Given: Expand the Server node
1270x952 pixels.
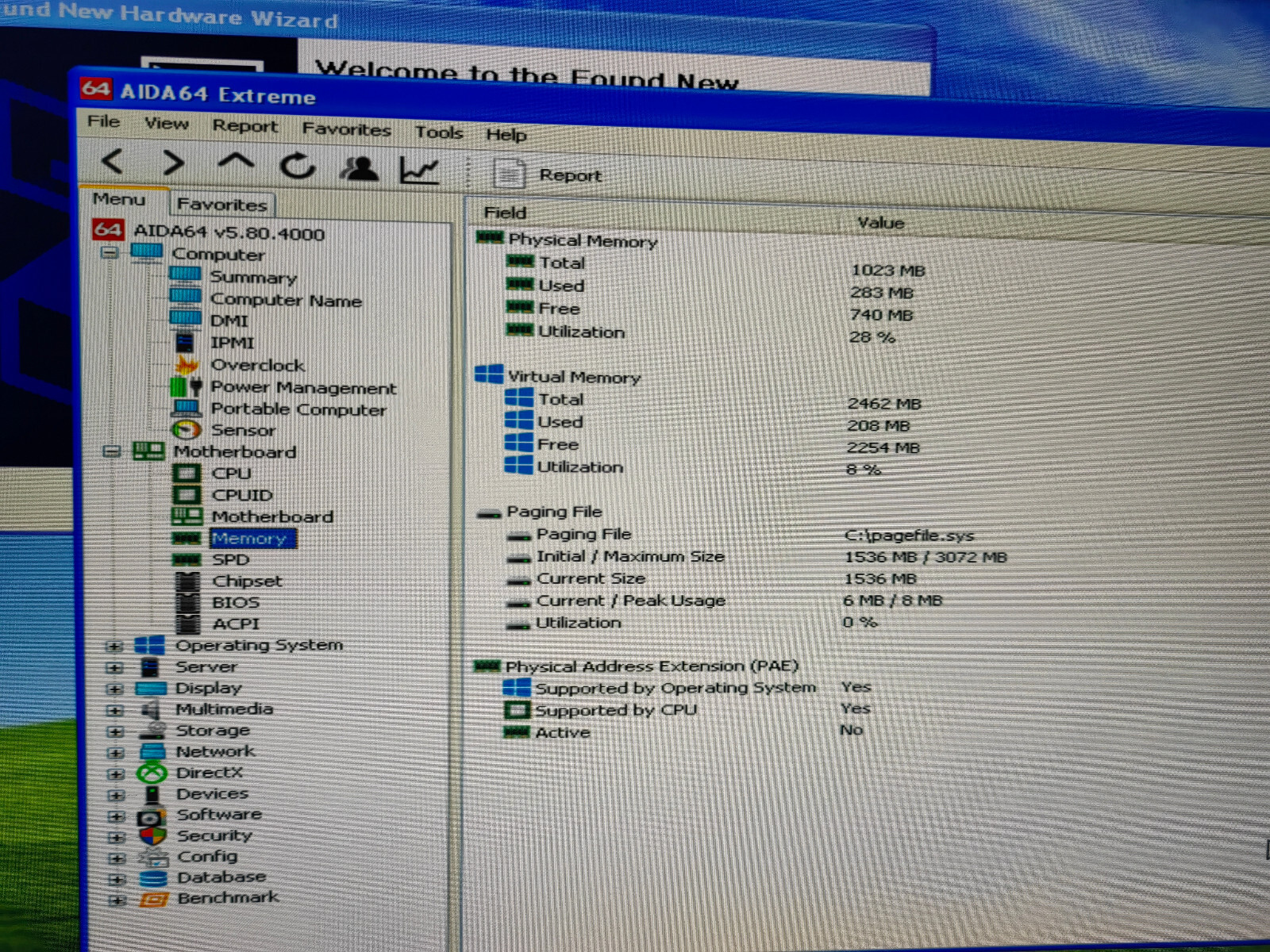Looking at the screenshot, I should click(x=114, y=668).
